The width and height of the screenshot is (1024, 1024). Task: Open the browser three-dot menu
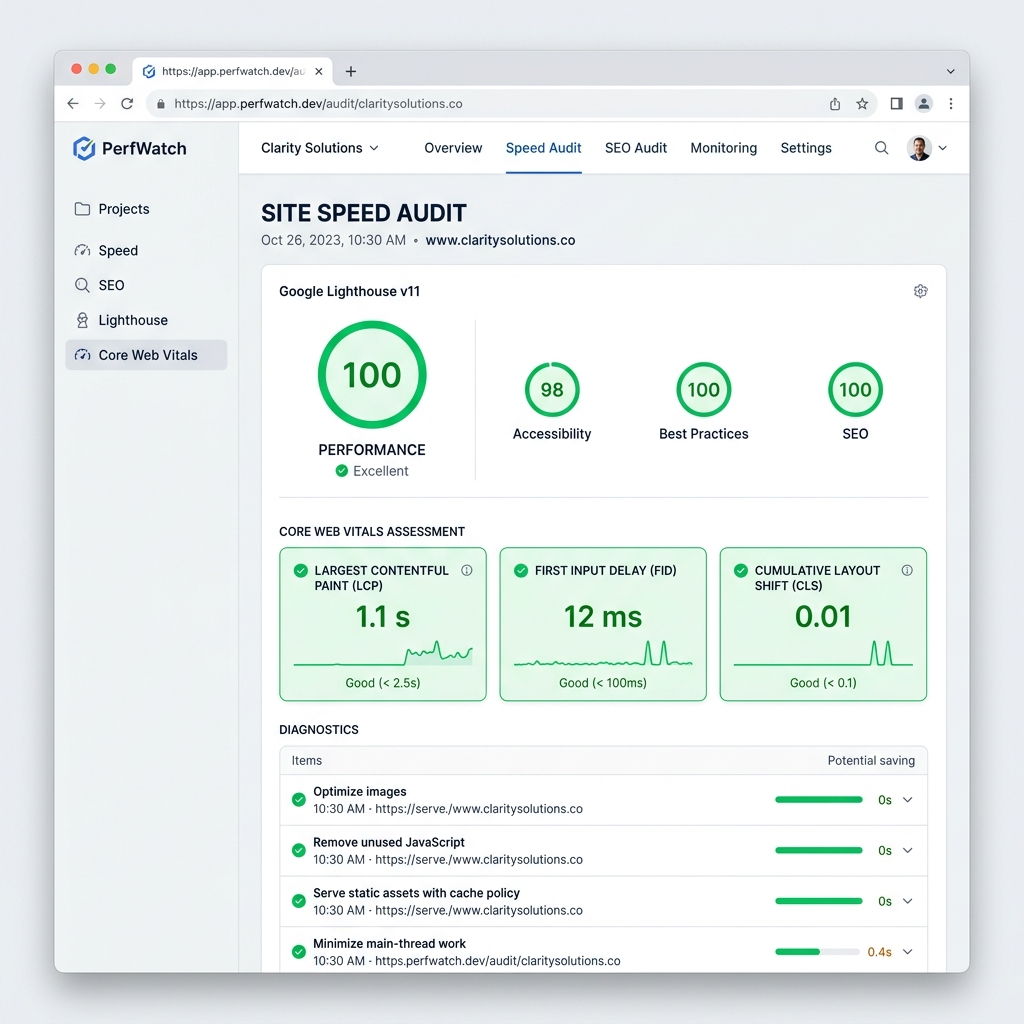(951, 104)
